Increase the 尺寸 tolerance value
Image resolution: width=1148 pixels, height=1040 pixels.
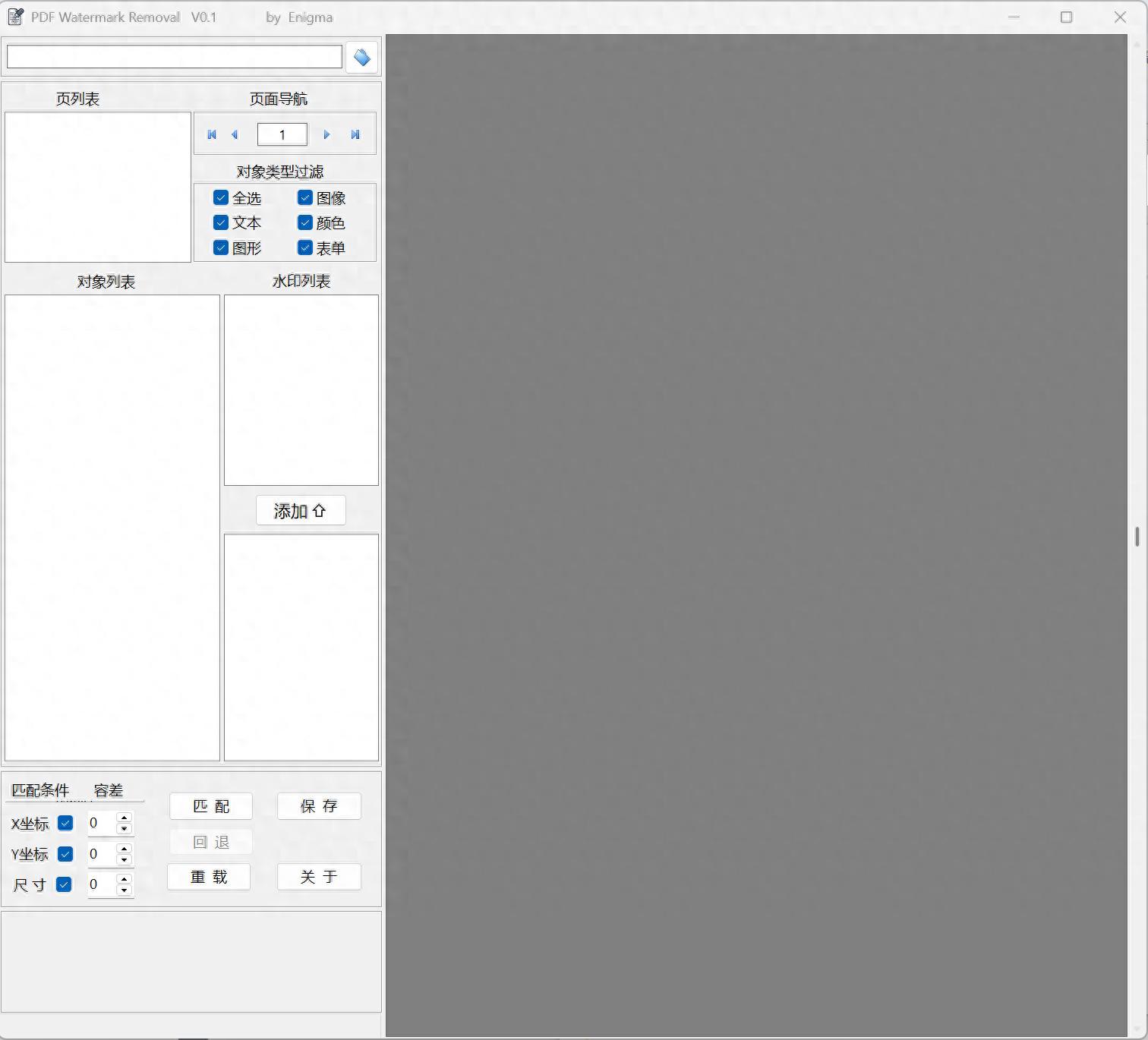(x=125, y=879)
